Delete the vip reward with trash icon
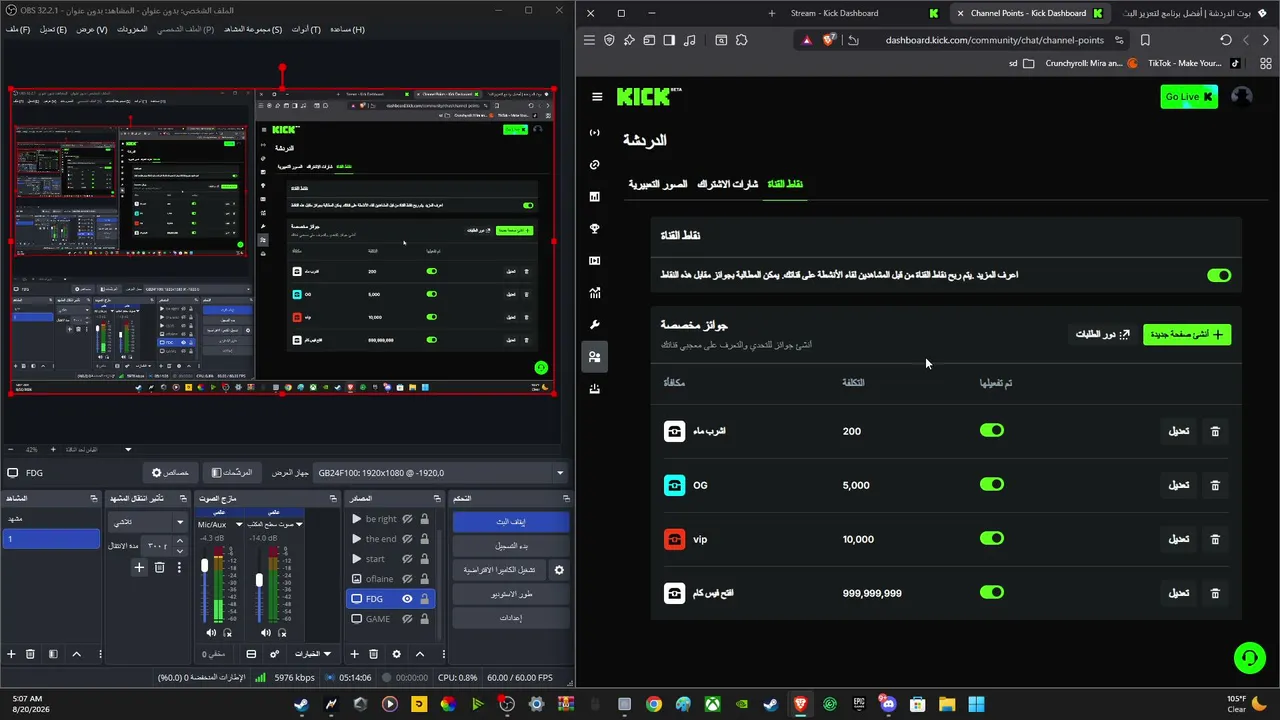 pos(1215,539)
